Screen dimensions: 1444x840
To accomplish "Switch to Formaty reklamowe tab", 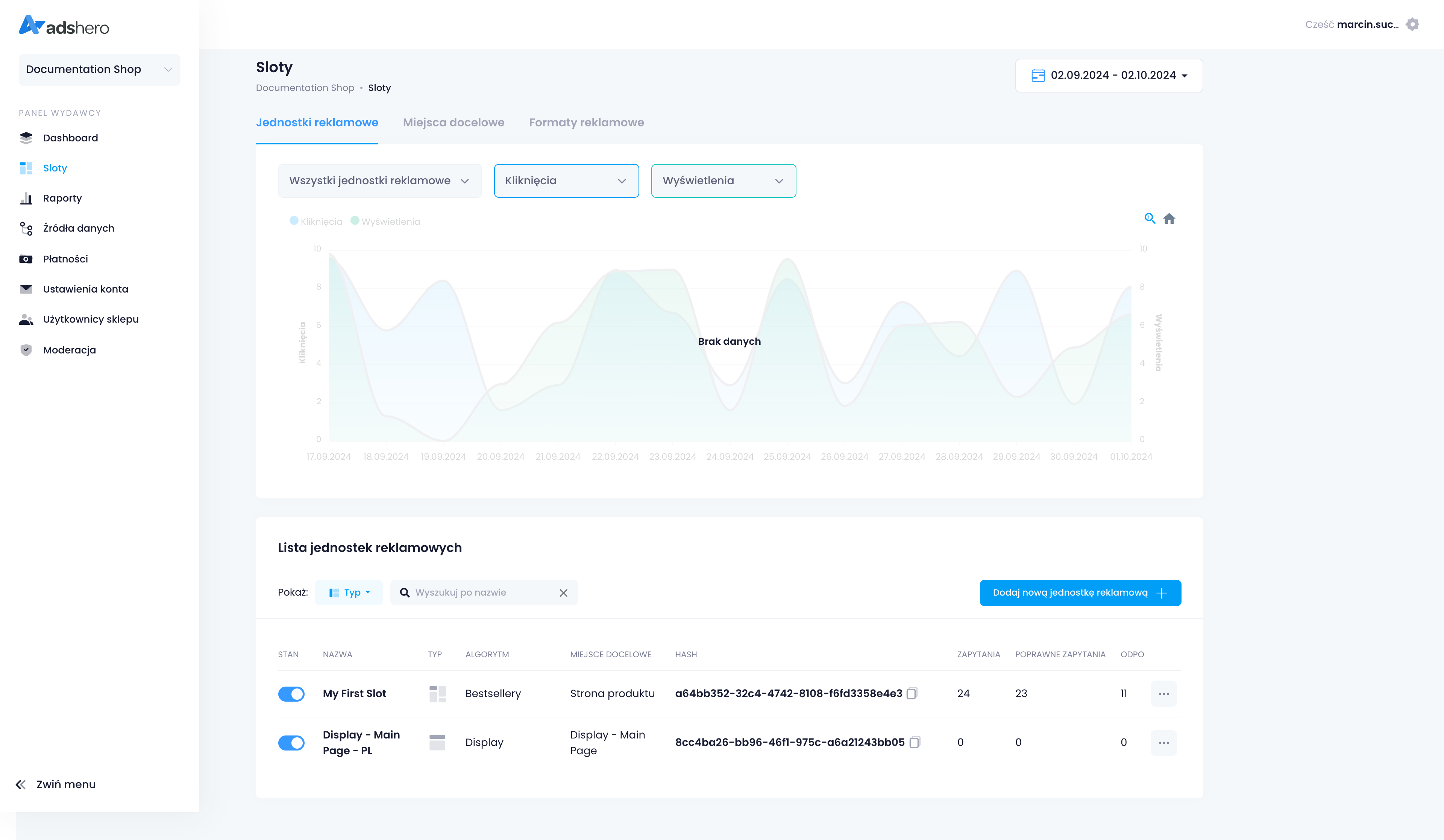I will [586, 123].
